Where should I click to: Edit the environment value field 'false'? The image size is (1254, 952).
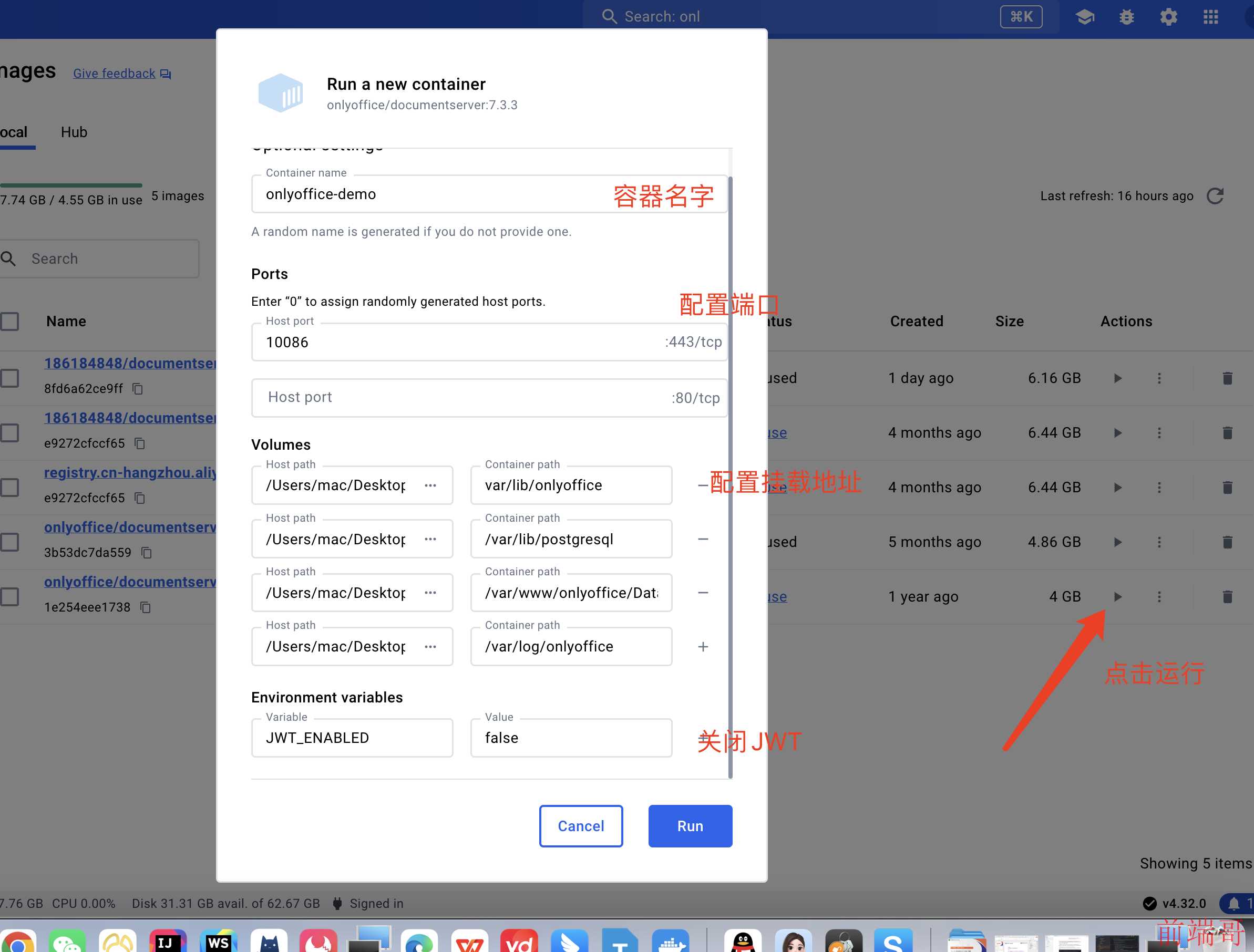pyautogui.click(x=571, y=738)
